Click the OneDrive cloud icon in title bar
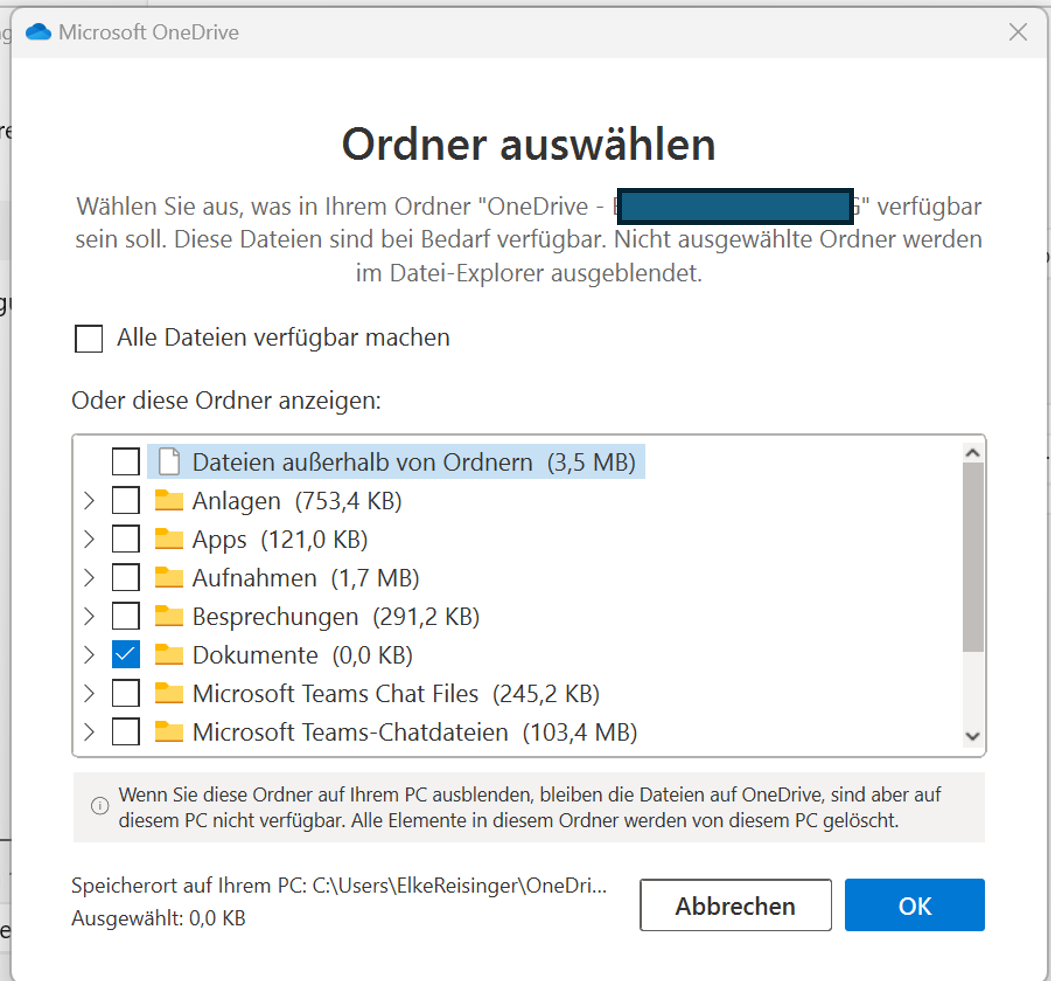The height and width of the screenshot is (981, 1051). [38, 31]
